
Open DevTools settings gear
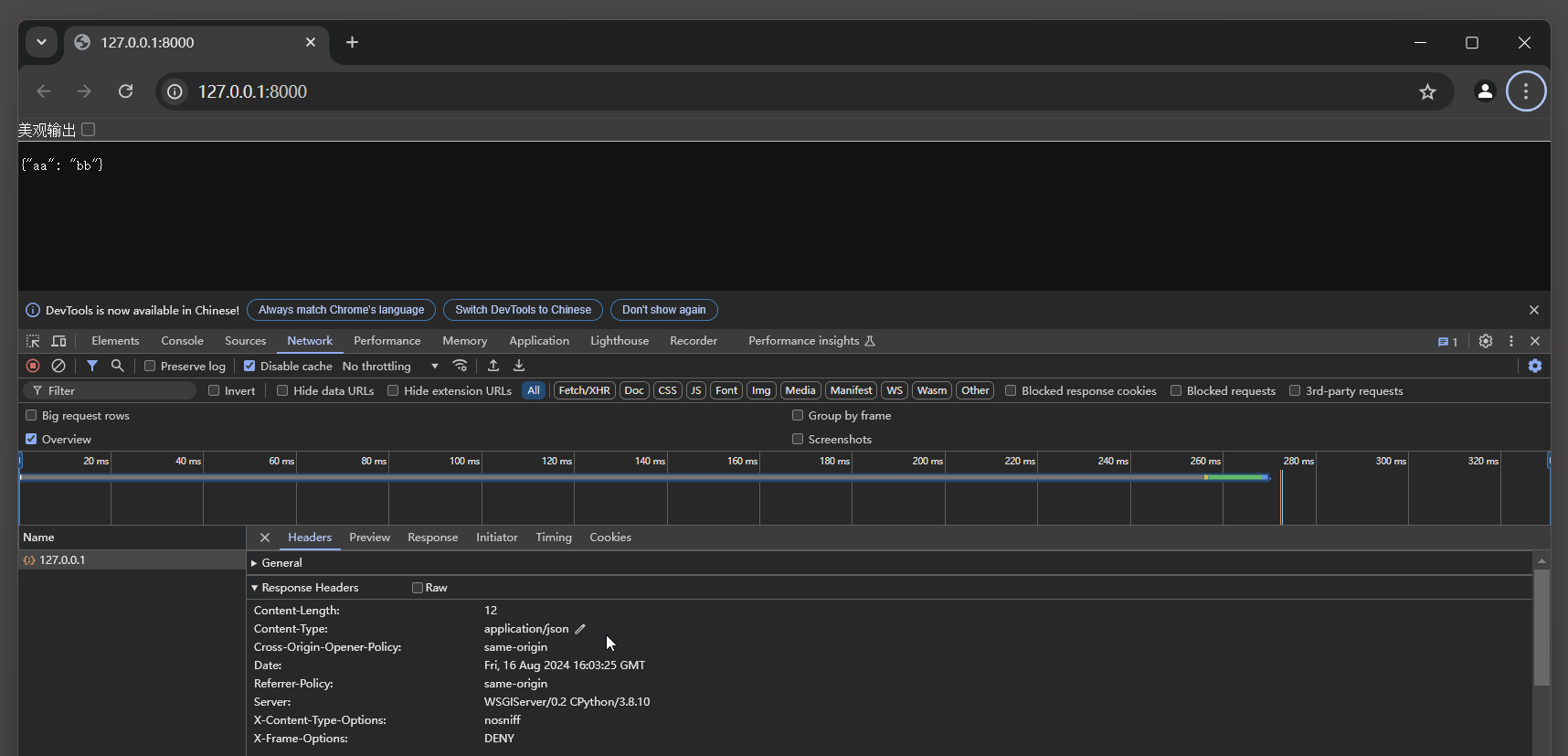(1486, 341)
